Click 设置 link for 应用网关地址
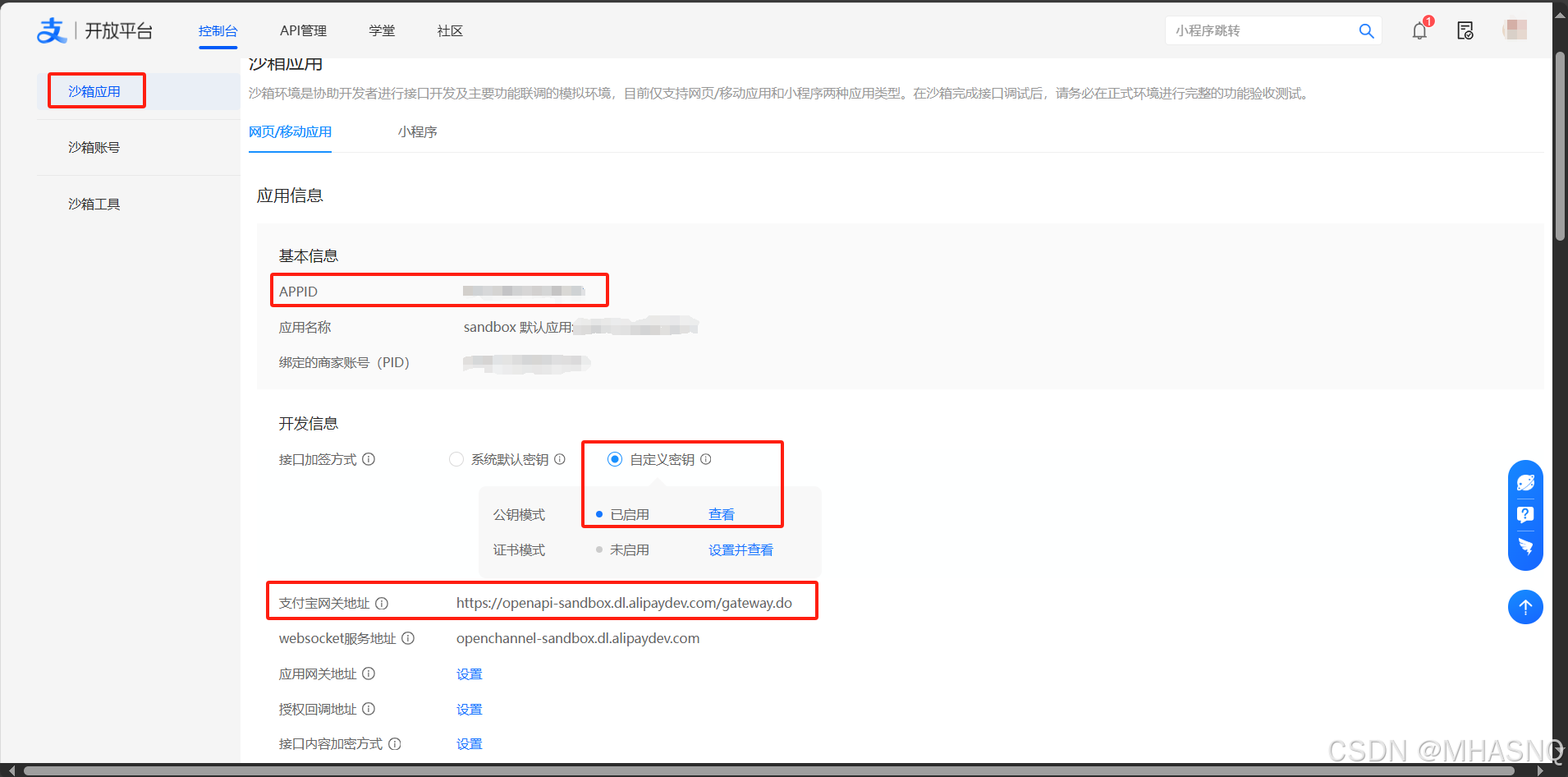 (x=470, y=674)
